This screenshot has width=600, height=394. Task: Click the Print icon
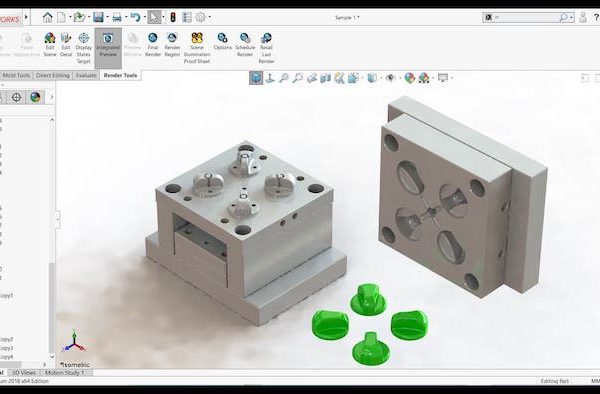coord(117,18)
